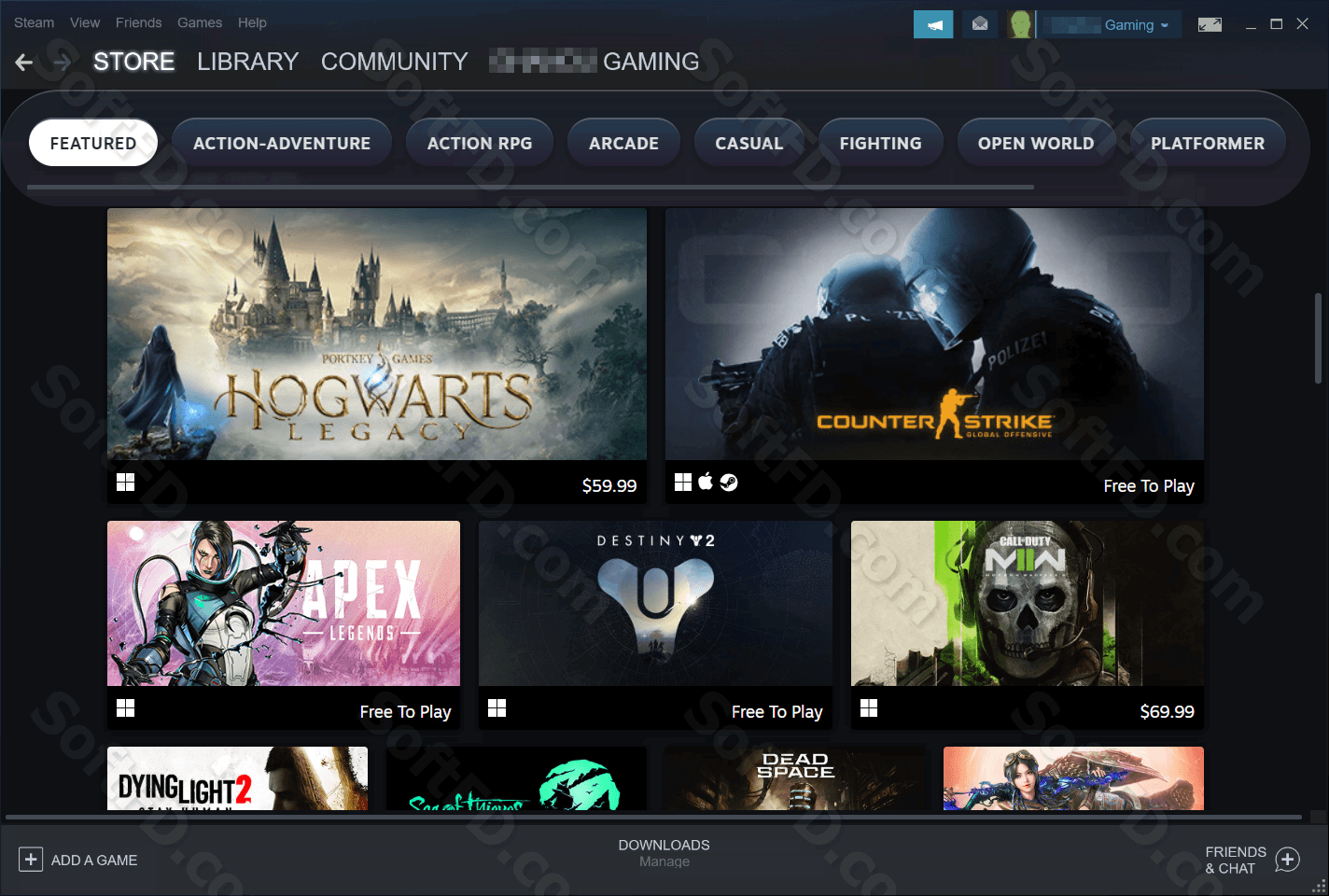Select the PLATFORMER category
This screenshot has height=896, width=1329.
click(1208, 143)
